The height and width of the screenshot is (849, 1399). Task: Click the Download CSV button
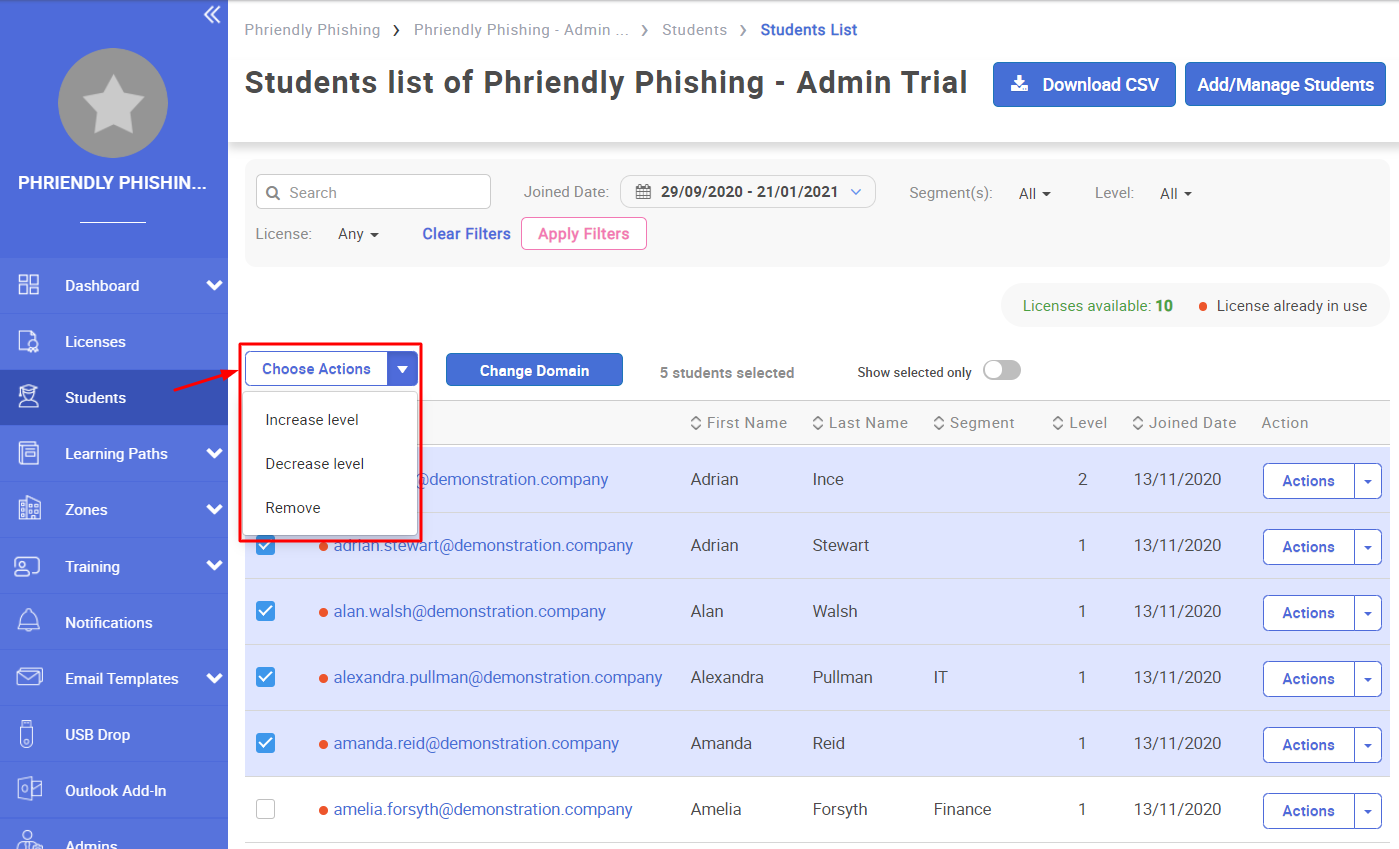click(1084, 84)
